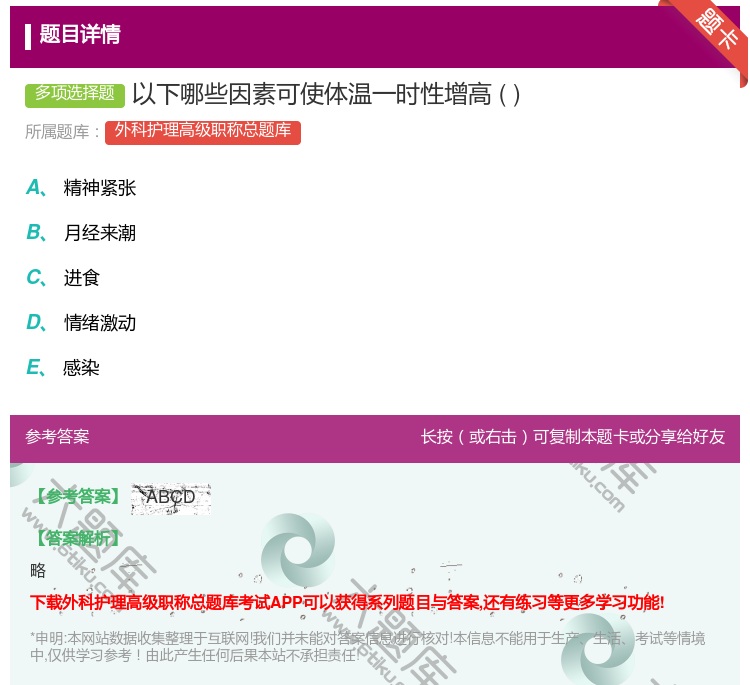
Task: Click the long-press copy or share hint
Action: pyautogui.click(x=572, y=437)
